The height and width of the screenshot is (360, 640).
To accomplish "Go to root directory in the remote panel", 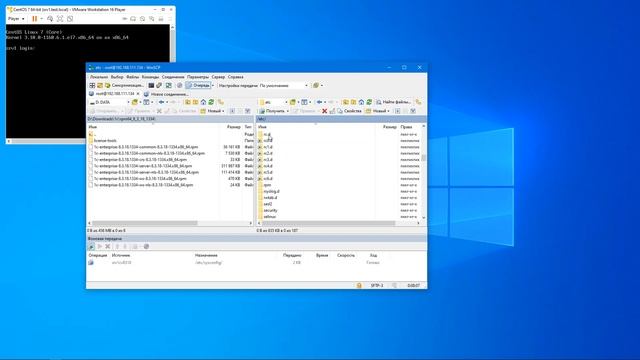I will coord(353,102).
